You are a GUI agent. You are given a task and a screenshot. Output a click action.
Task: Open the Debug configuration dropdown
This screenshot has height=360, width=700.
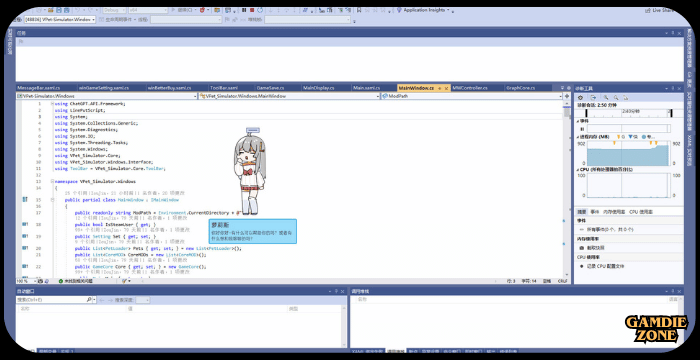114,10
